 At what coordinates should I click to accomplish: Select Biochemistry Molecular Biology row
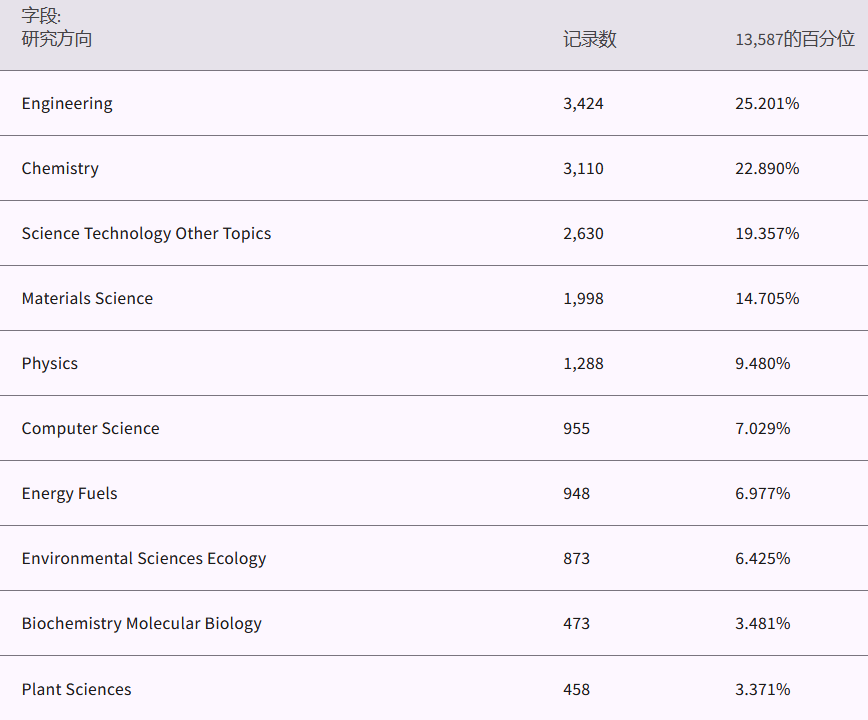[141, 623]
